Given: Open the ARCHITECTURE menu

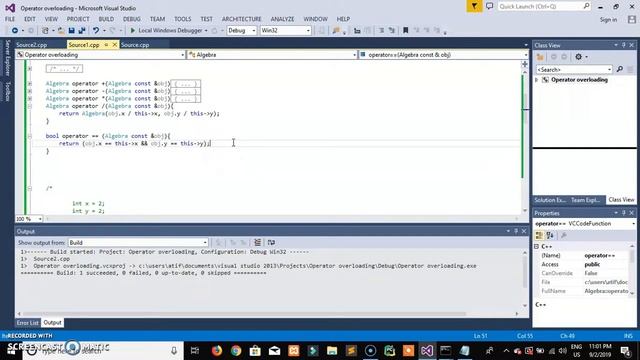Looking at the screenshot, I should tap(242, 19).
